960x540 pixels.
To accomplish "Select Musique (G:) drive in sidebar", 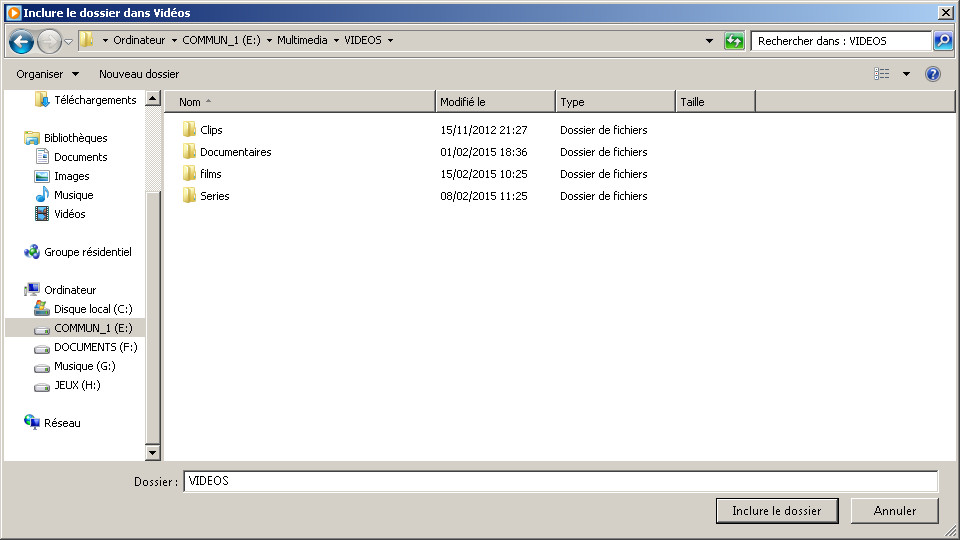I will coord(85,366).
